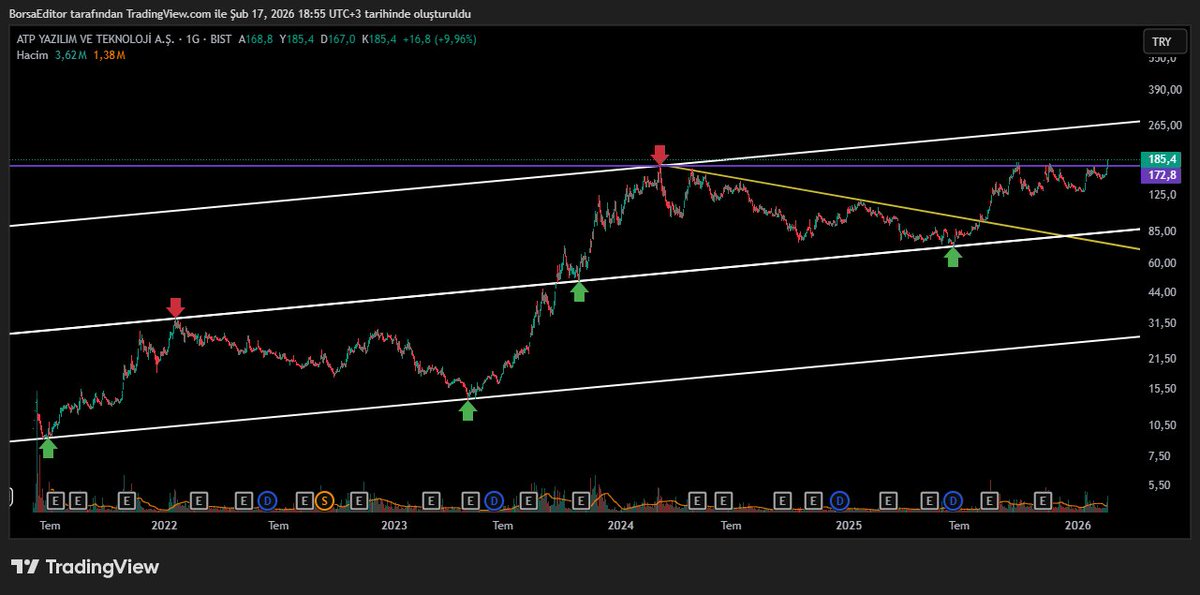This screenshot has width=1200, height=595.
Task: Click the E marker immediately left of S marker
Action: [x=303, y=499]
